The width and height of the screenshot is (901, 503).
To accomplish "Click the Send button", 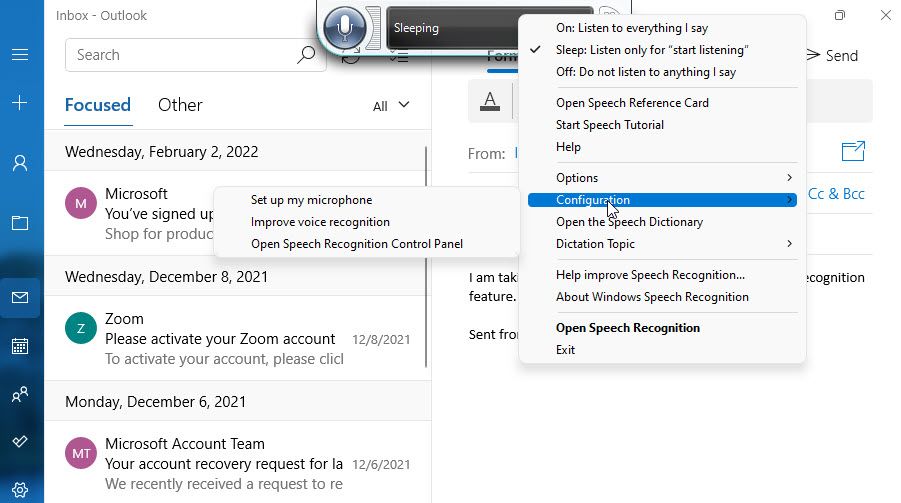I will coord(832,56).
